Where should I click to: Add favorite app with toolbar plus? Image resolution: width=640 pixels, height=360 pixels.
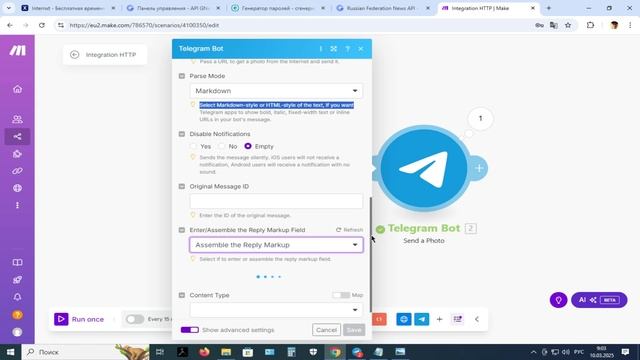coord(439,319)
